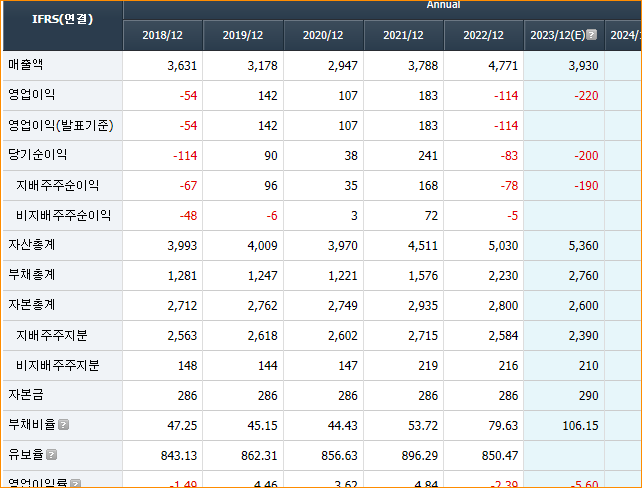Click 당기순이익 value -114 for 2018/12

(x=185, y=156)
